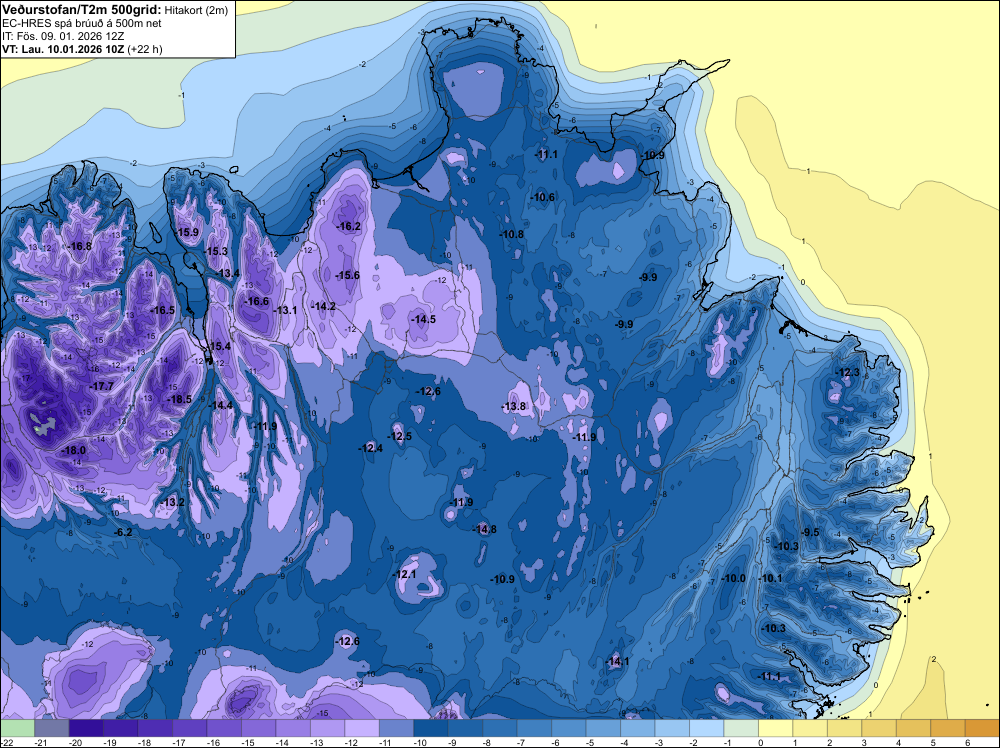Click the temperature value -16.6 on the map
The width and height of the screenshot is (1000, 748).
258,302
